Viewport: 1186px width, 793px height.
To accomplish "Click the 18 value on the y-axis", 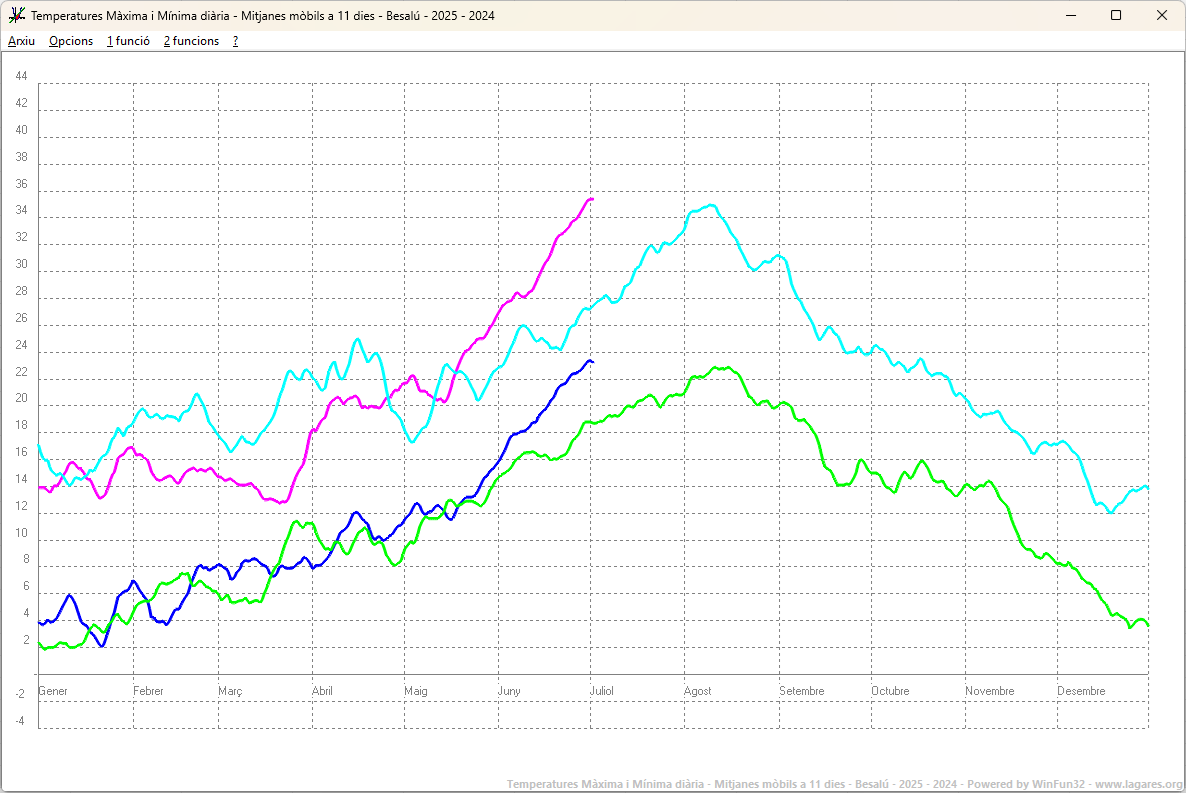I will tap(21, 425).
